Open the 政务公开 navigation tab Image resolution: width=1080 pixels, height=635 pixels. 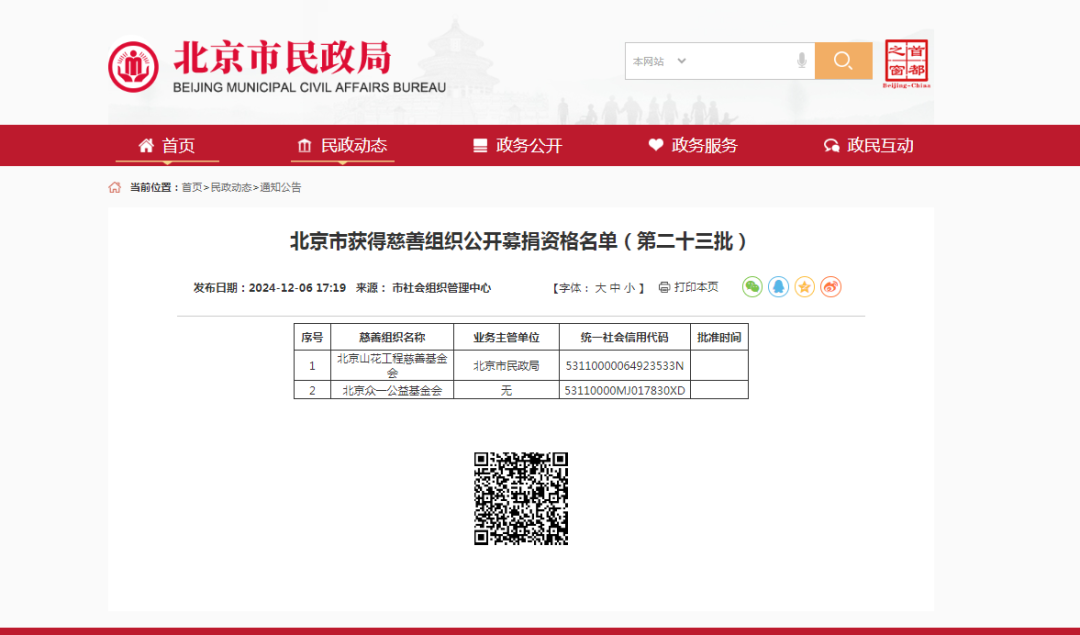click(x=518, y=145)
